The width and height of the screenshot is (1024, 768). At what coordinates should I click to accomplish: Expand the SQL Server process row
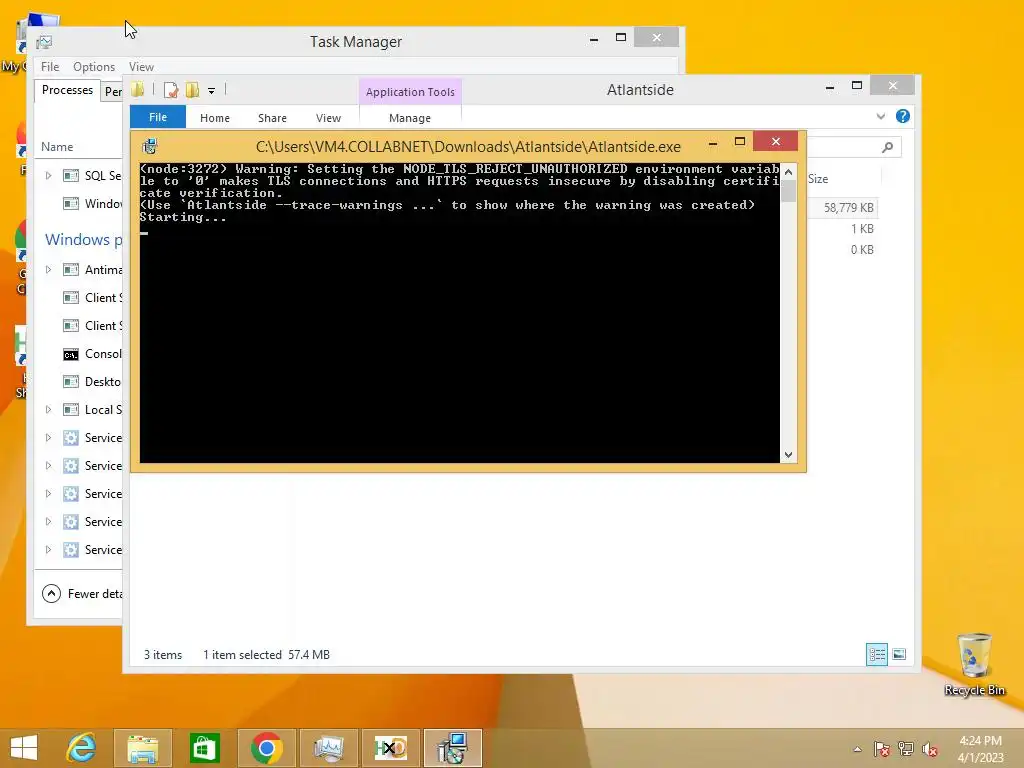48,175
